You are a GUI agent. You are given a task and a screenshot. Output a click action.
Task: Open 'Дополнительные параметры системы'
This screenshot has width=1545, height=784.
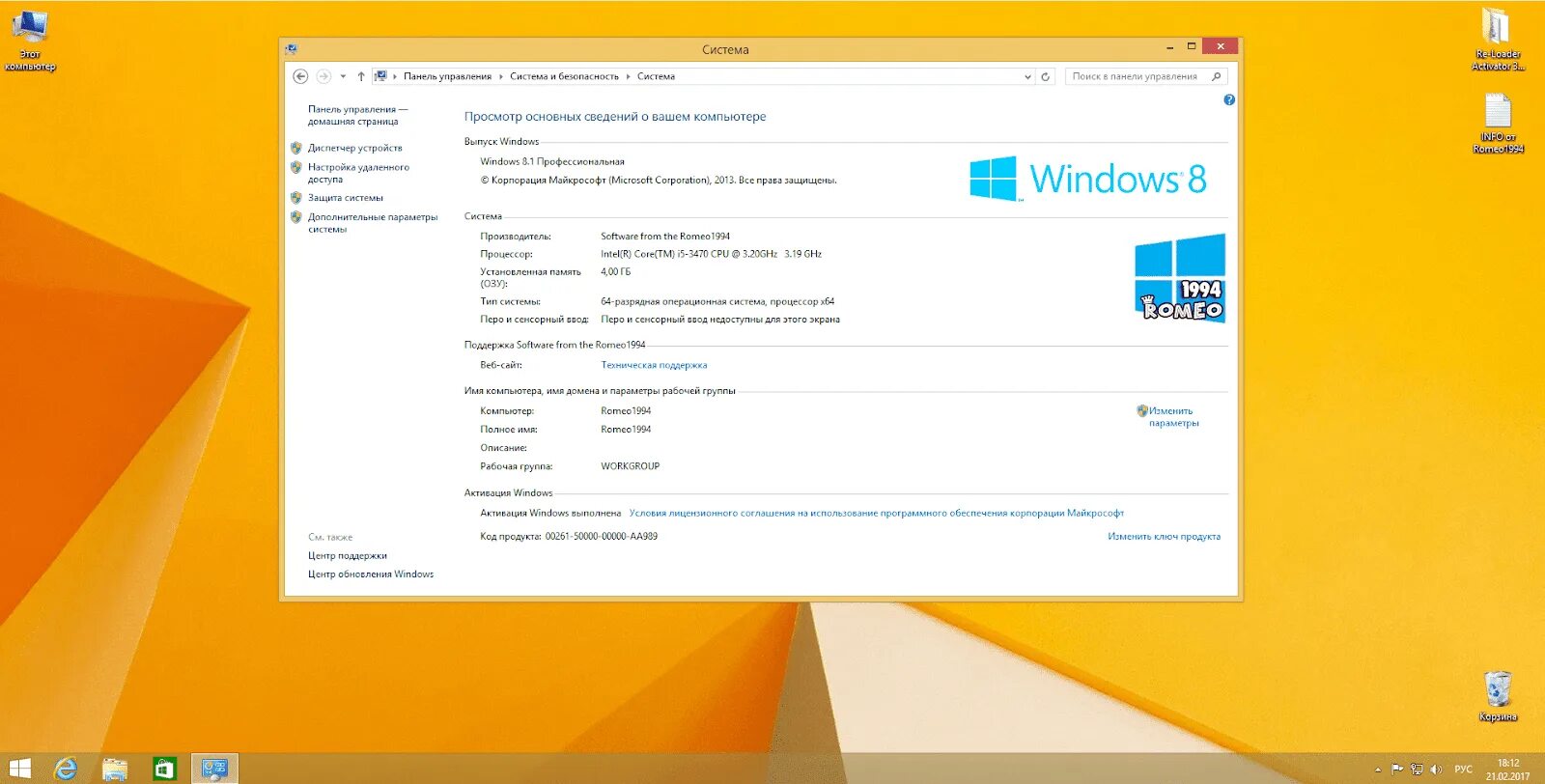373,223
